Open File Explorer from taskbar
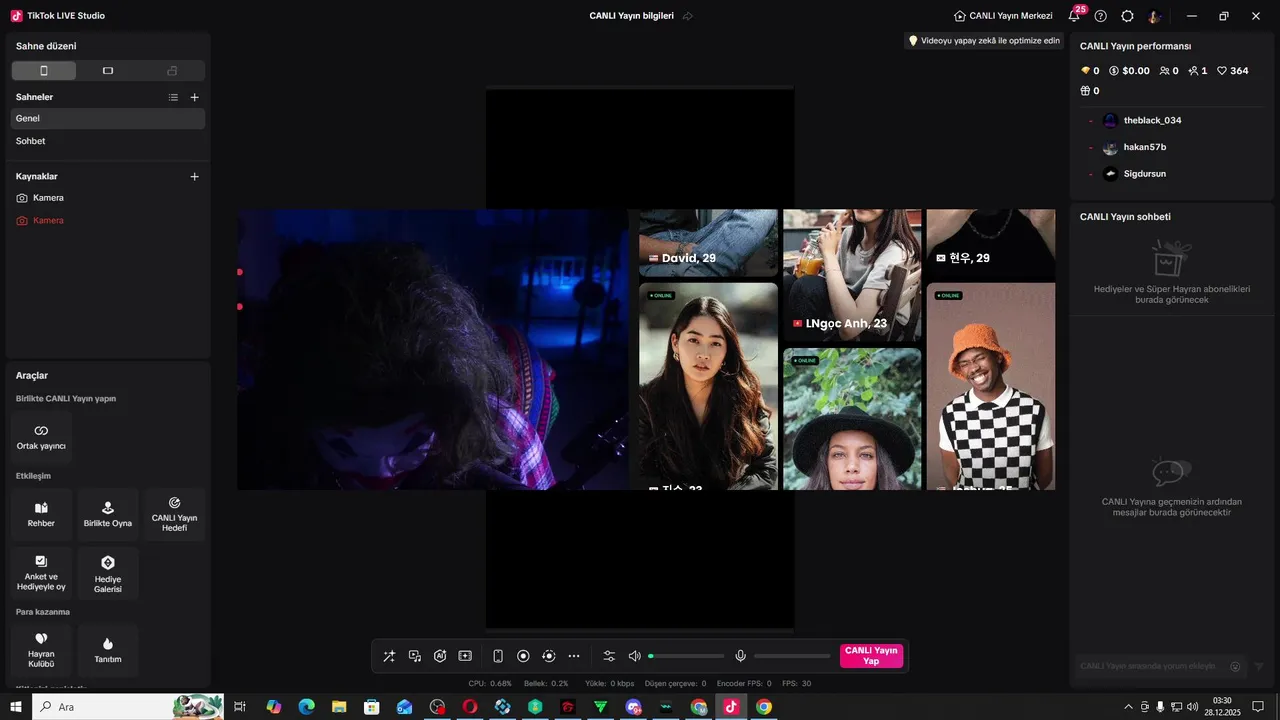The height and width of the screenshot is (720, 1280). tap(339, 707)
